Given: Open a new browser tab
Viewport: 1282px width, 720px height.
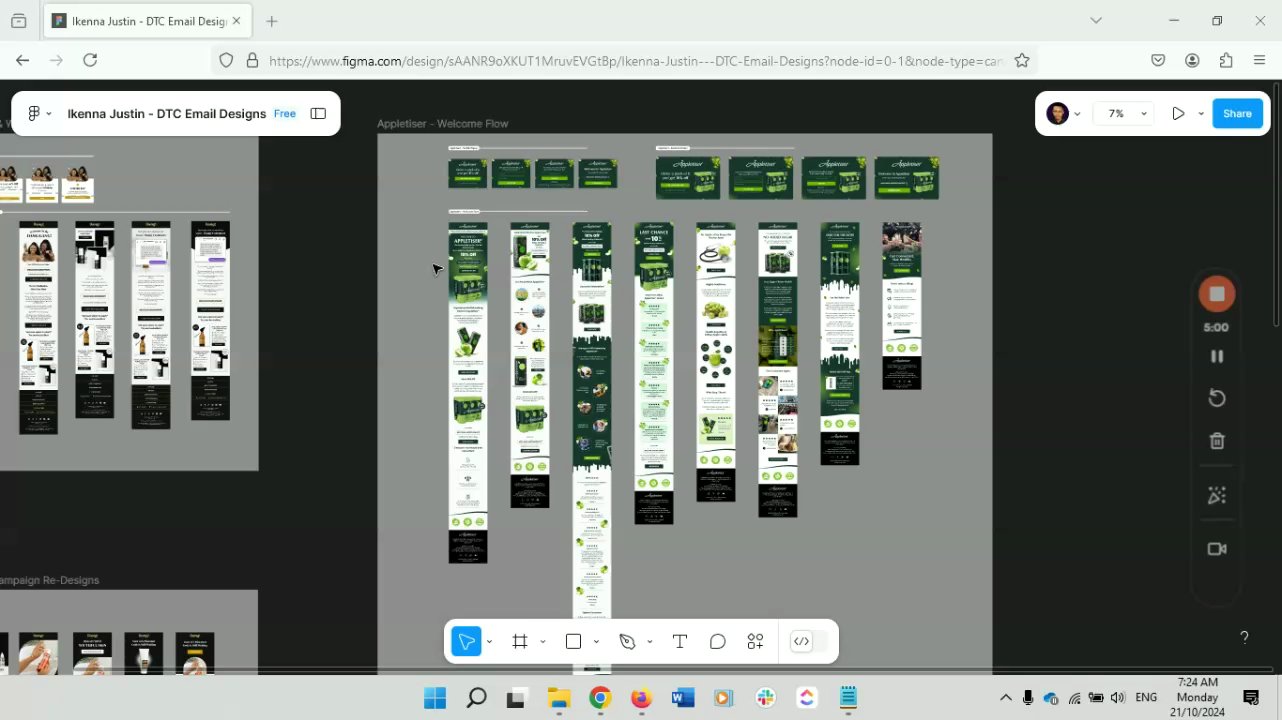Looking at the screenshot, I should (272, 21).
